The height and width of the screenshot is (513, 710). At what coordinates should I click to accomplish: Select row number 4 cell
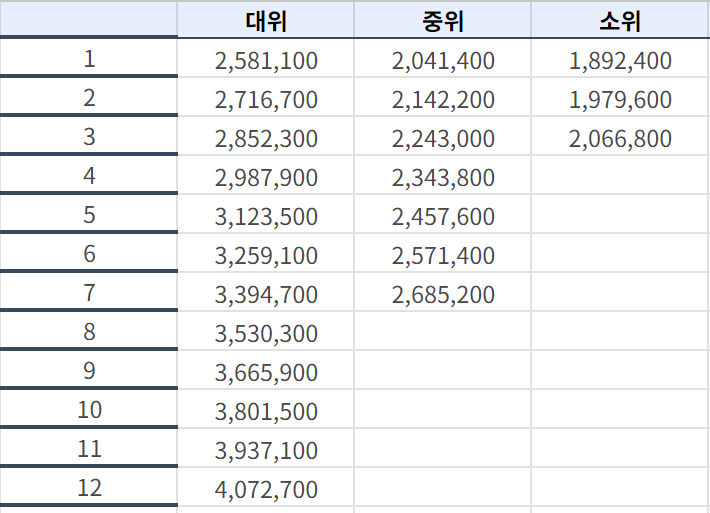point(89,175)
